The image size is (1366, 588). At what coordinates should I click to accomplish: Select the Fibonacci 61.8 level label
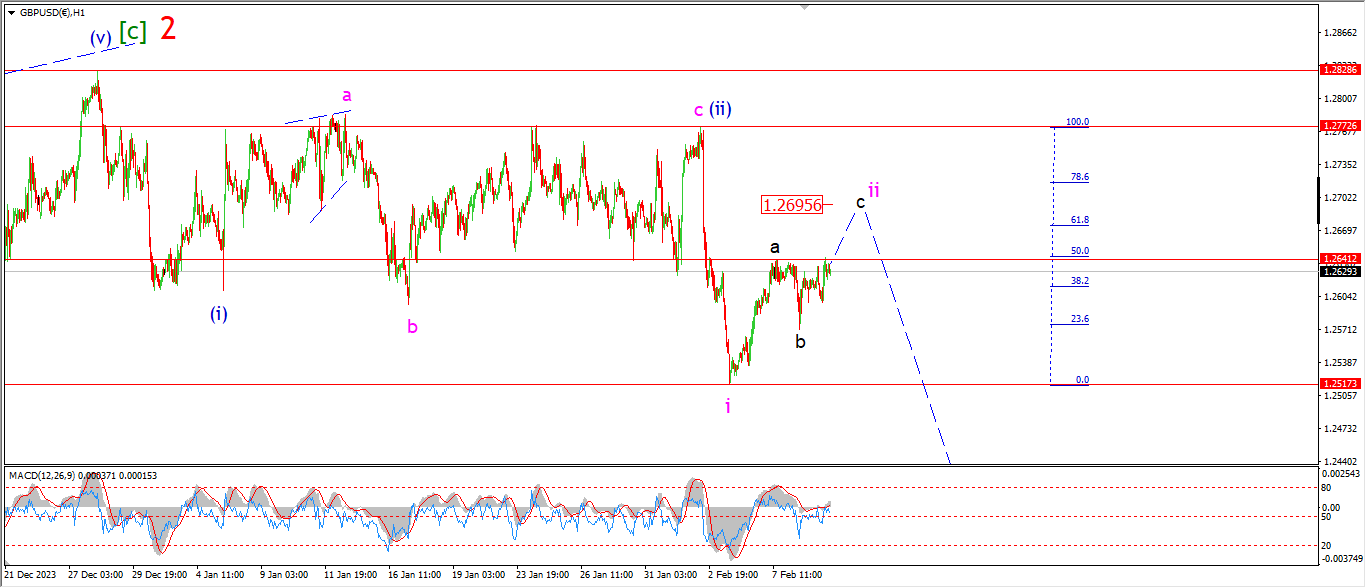click(x=1080, y=220)
